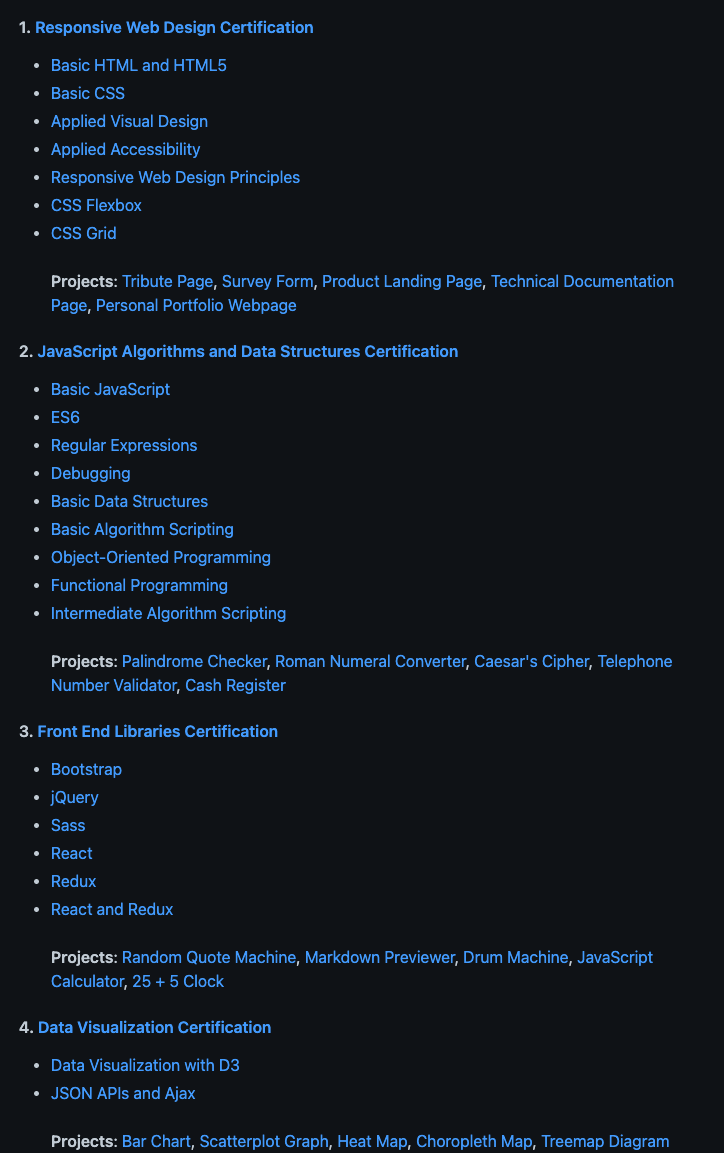The image size is (724, 1153).
Task: Open the CSS Flexbox link
Action: click(96, 205)
